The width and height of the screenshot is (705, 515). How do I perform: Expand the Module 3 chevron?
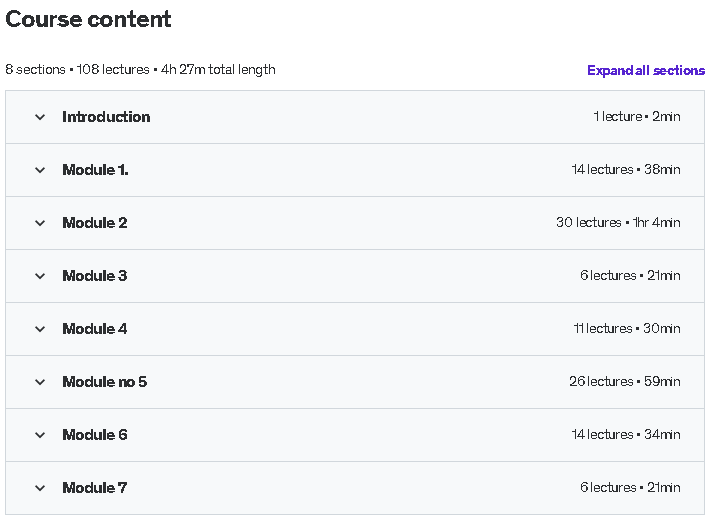point(40,276)
